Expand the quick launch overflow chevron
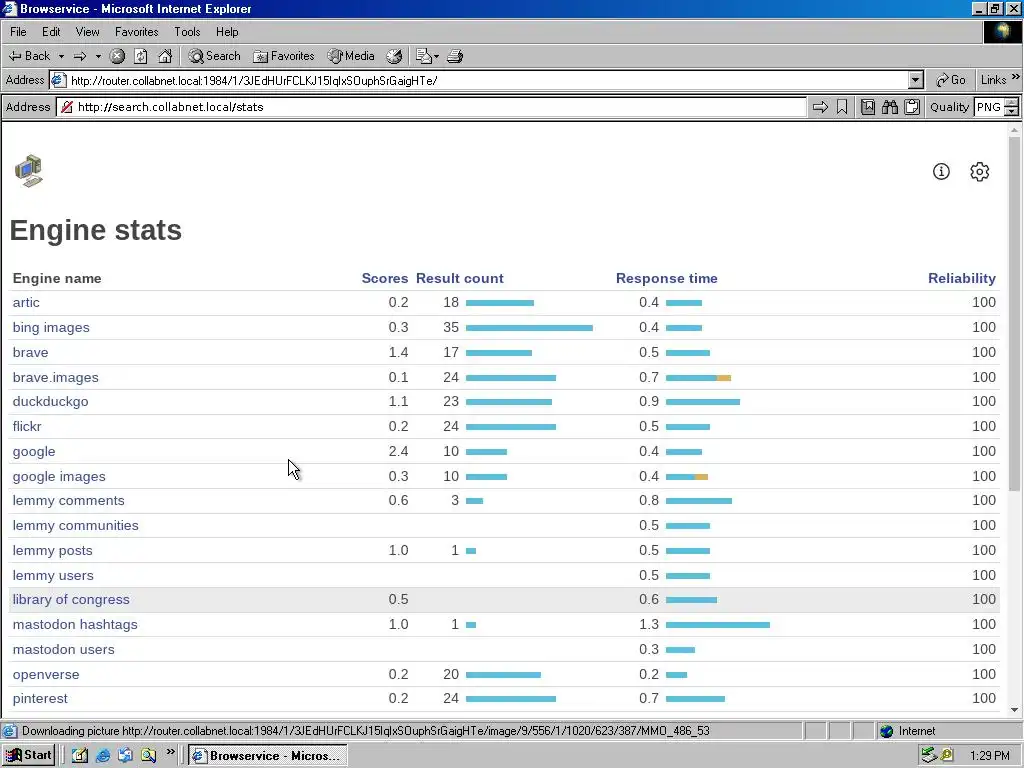Screen dimensions: 1024x768 [170, 752]
